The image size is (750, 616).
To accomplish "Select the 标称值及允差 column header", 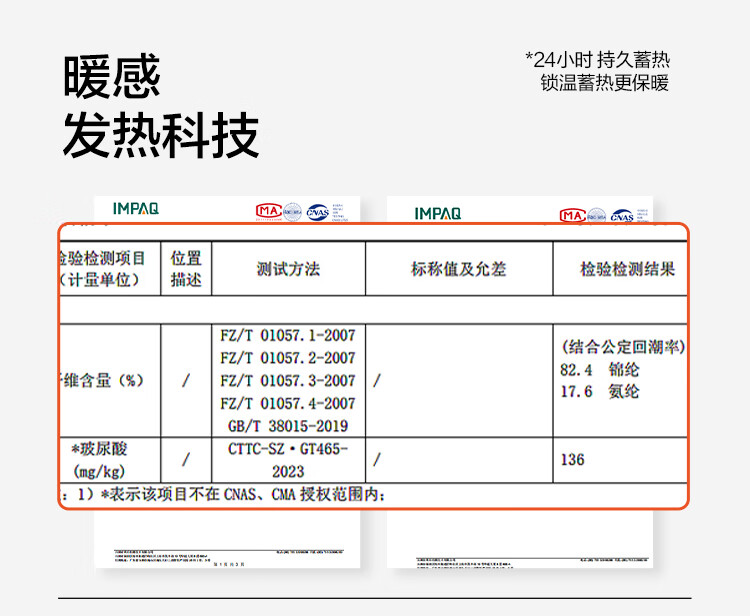I will 459,269.
